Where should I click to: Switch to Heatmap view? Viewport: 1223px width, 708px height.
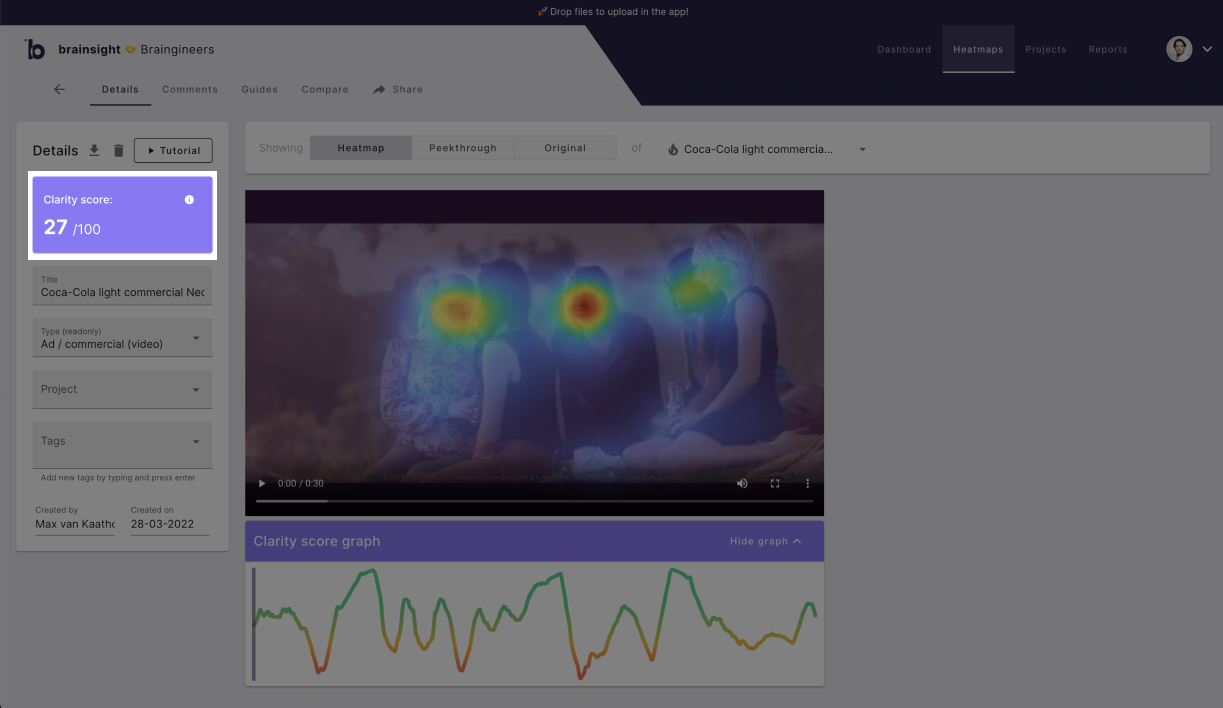[x=361, y=148]
